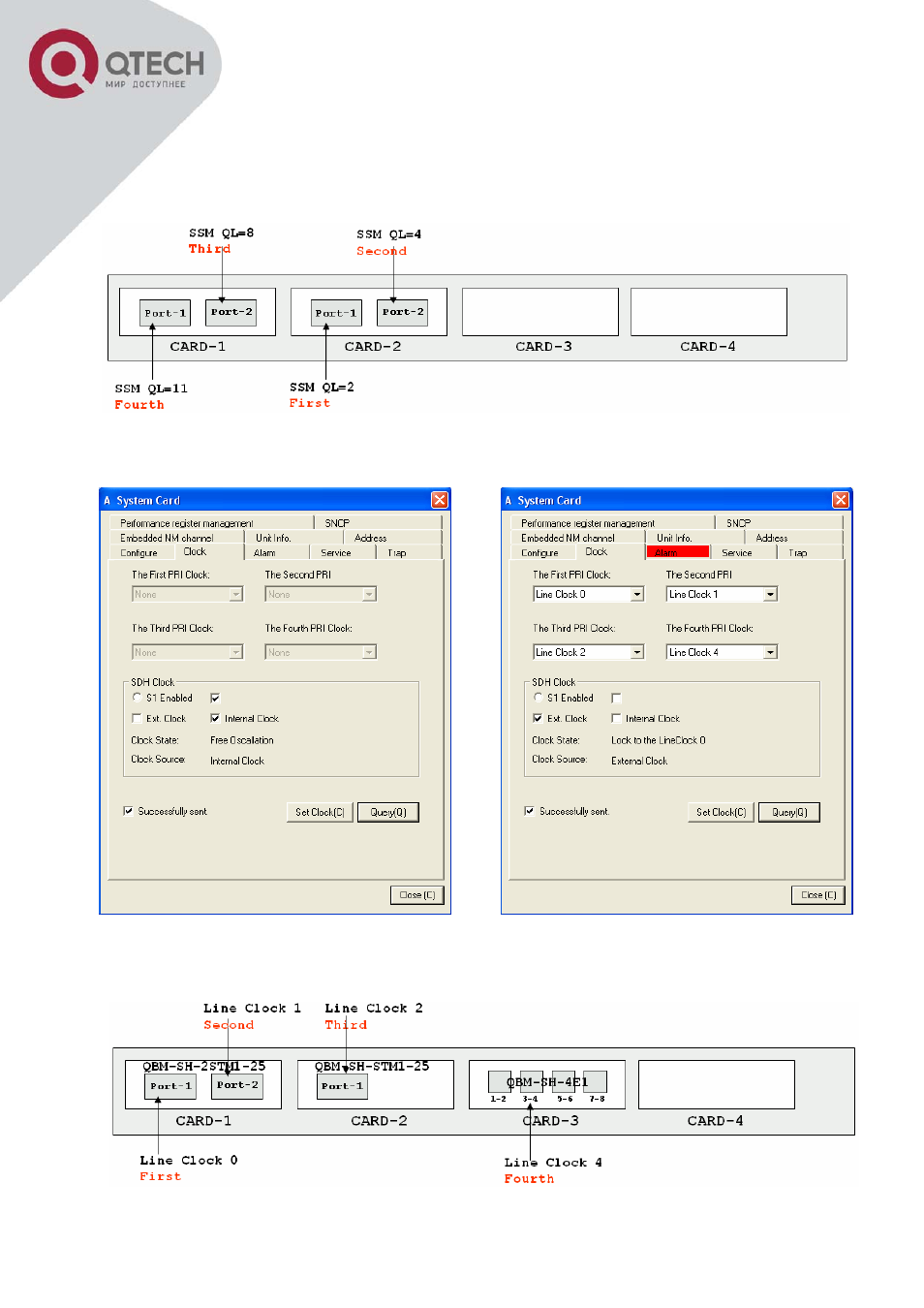Click Port-1 on QBM-SH-2STM1-25 card

170,1086
